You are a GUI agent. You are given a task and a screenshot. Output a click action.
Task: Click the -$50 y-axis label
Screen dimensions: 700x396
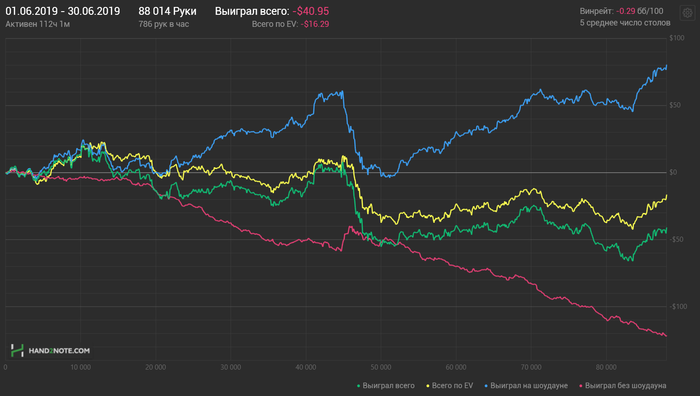tap(676, 239)
